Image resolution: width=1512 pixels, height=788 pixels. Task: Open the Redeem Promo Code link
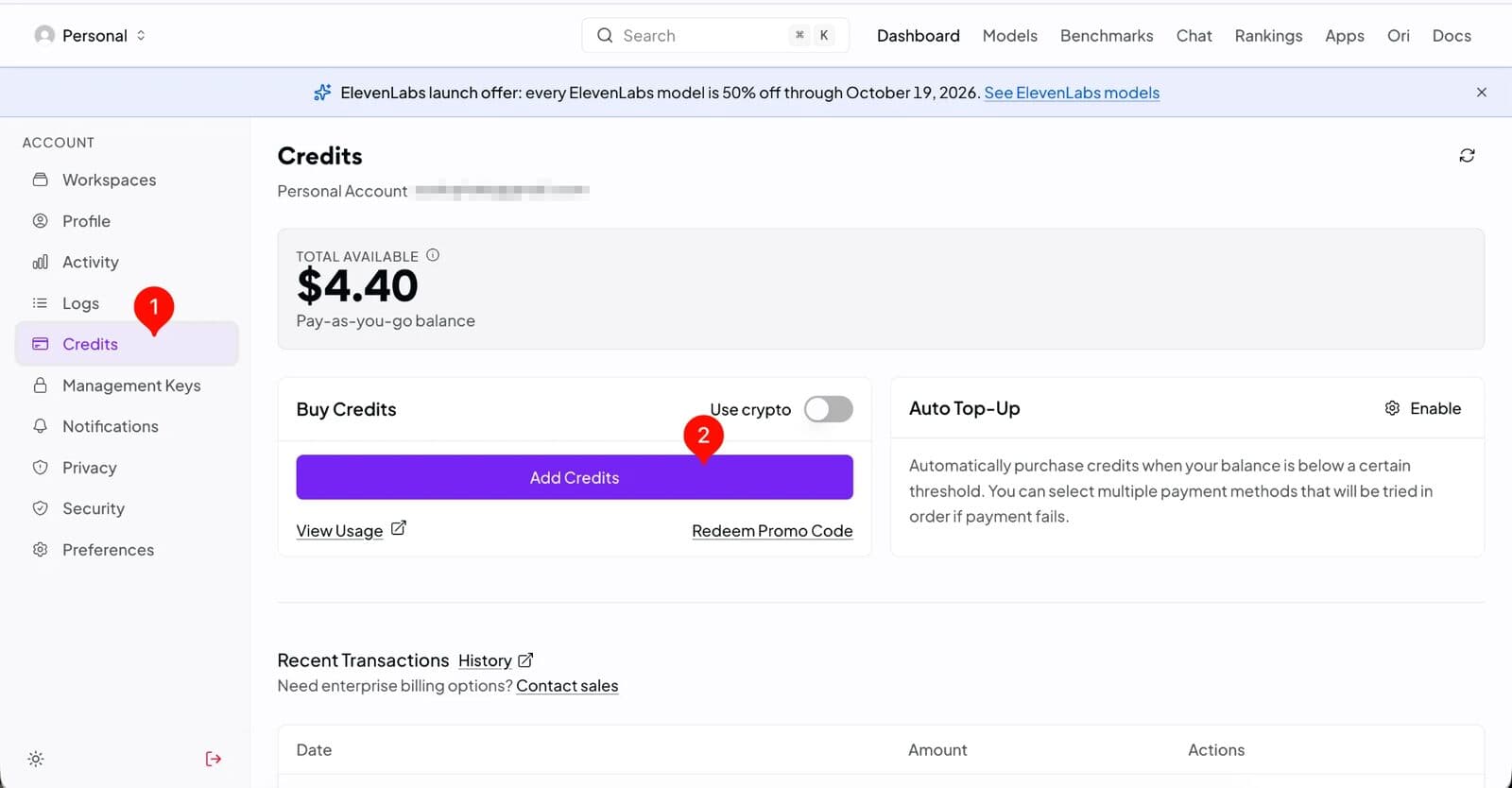click(772, 531)
